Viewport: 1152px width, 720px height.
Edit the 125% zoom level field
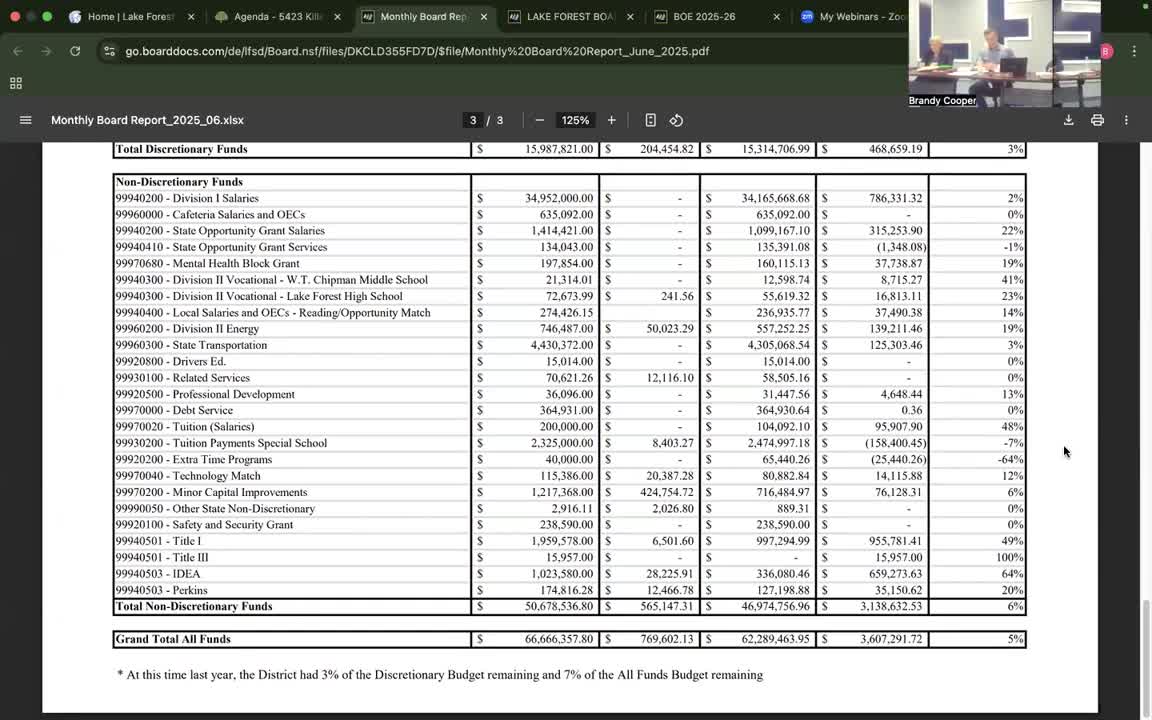(575, 120)
